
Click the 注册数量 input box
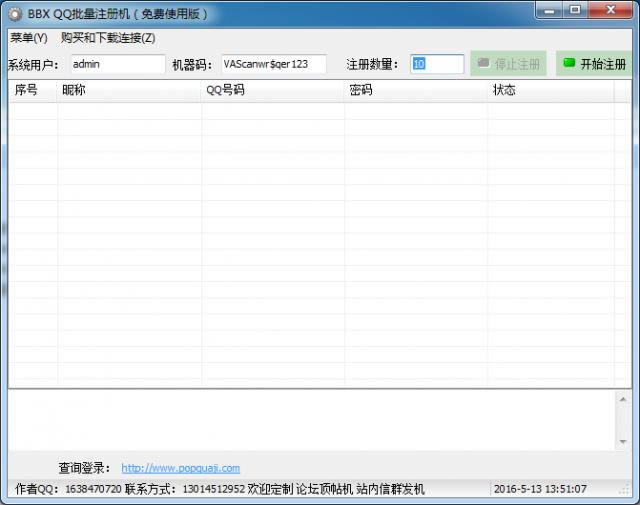click(x=437, y=64)
